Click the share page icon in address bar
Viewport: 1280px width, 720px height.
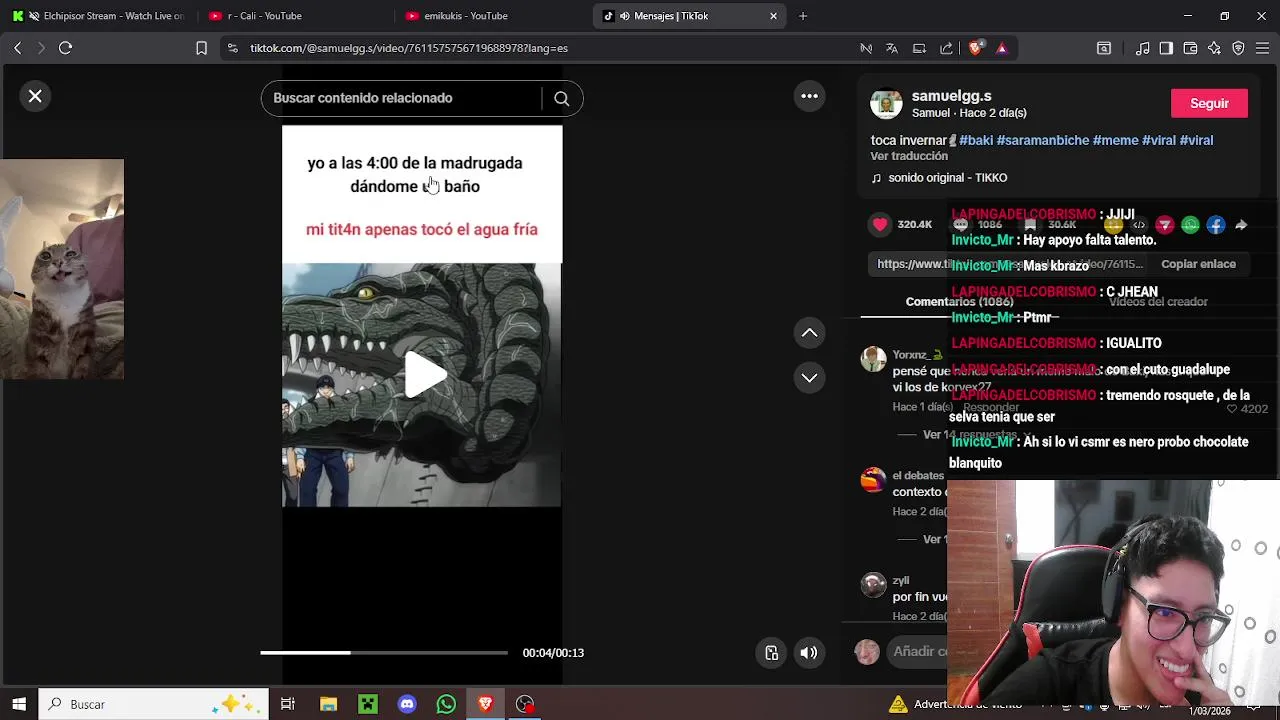[946, 48]
